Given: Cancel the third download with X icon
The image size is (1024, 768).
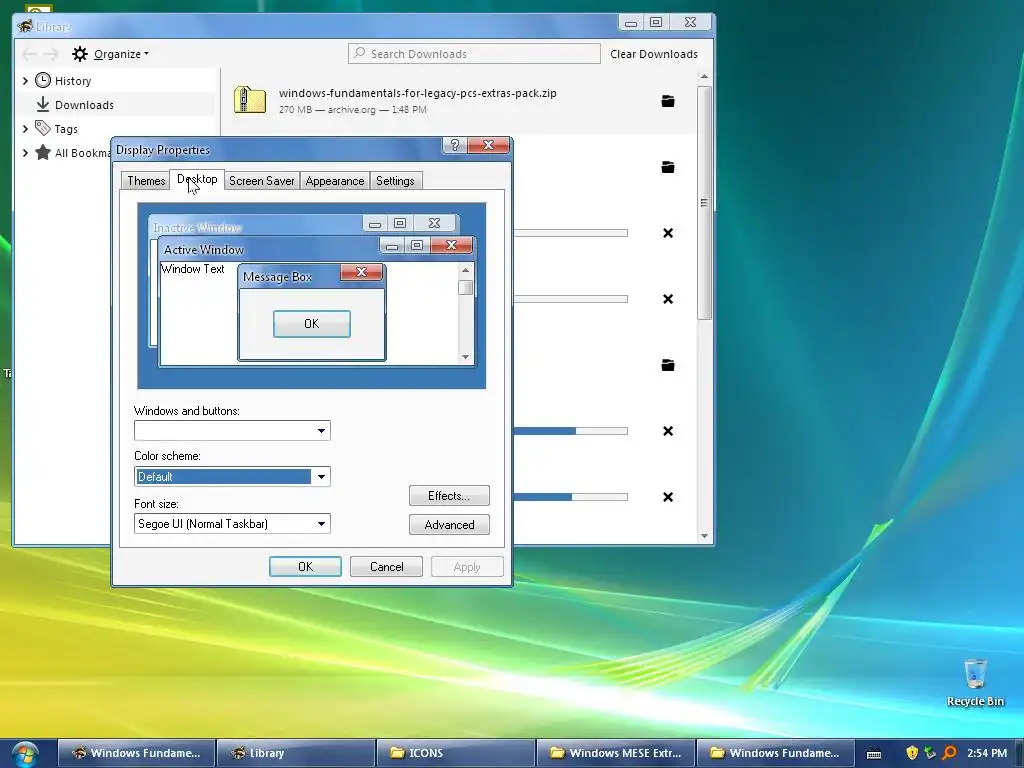Looking at the screenshot, I should (667, 233).
